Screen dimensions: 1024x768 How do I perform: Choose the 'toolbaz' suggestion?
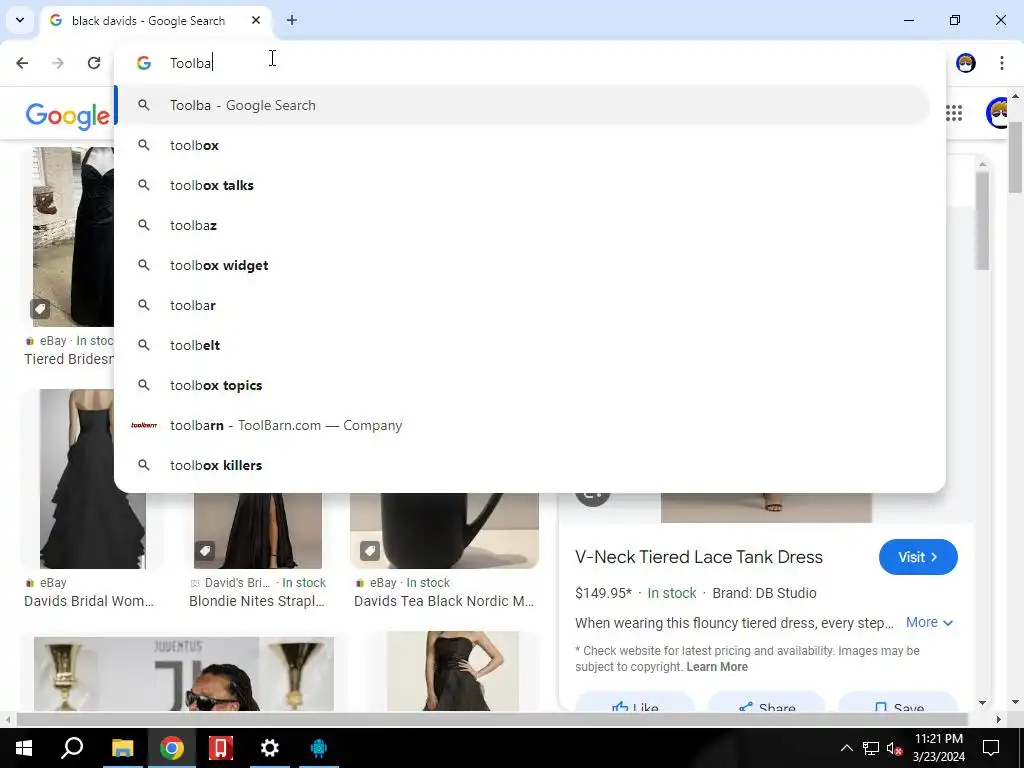(x=522, y=225)
